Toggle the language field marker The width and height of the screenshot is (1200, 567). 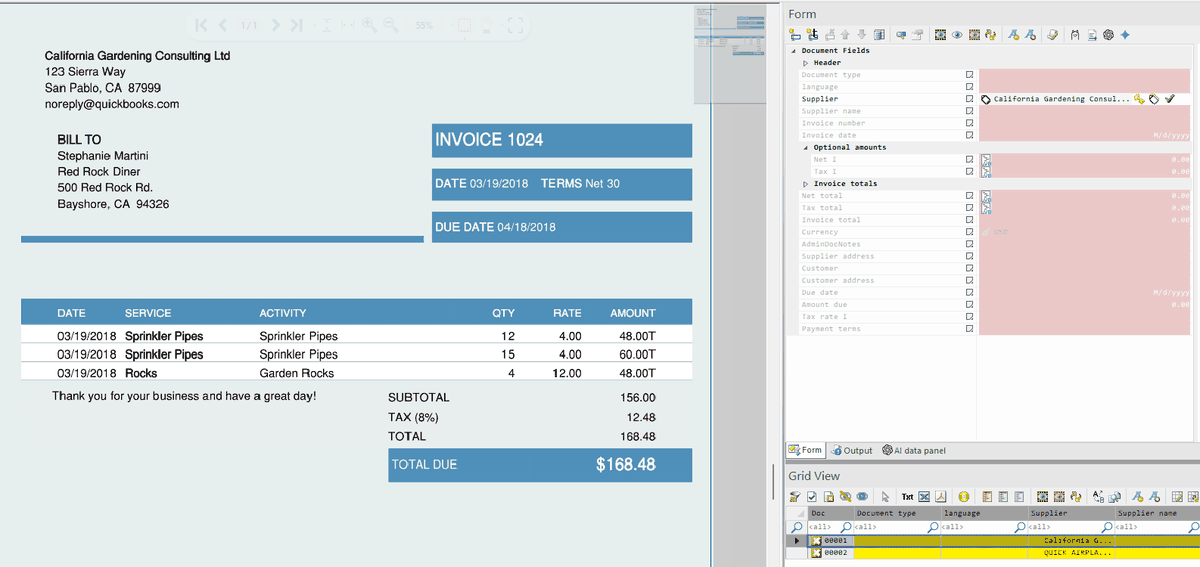pos(969,87)
